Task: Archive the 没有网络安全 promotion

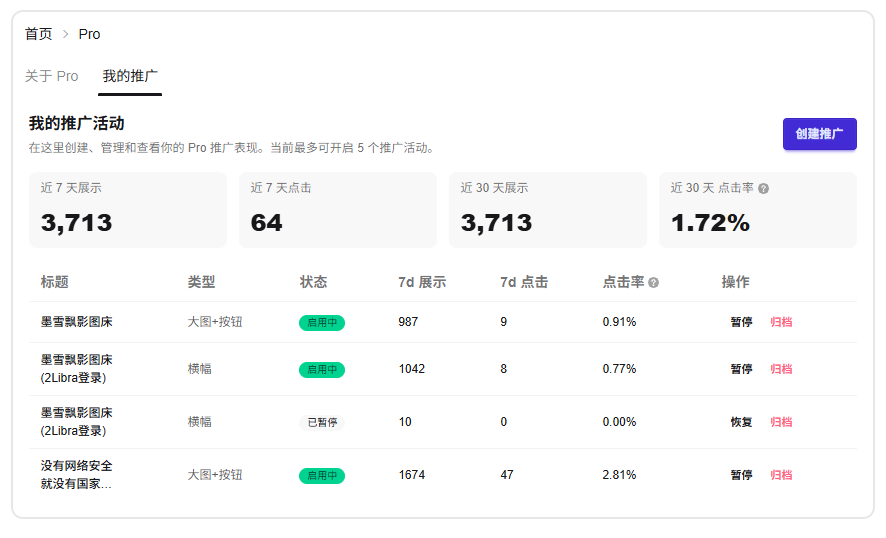Action: click(x=781, y=475)
